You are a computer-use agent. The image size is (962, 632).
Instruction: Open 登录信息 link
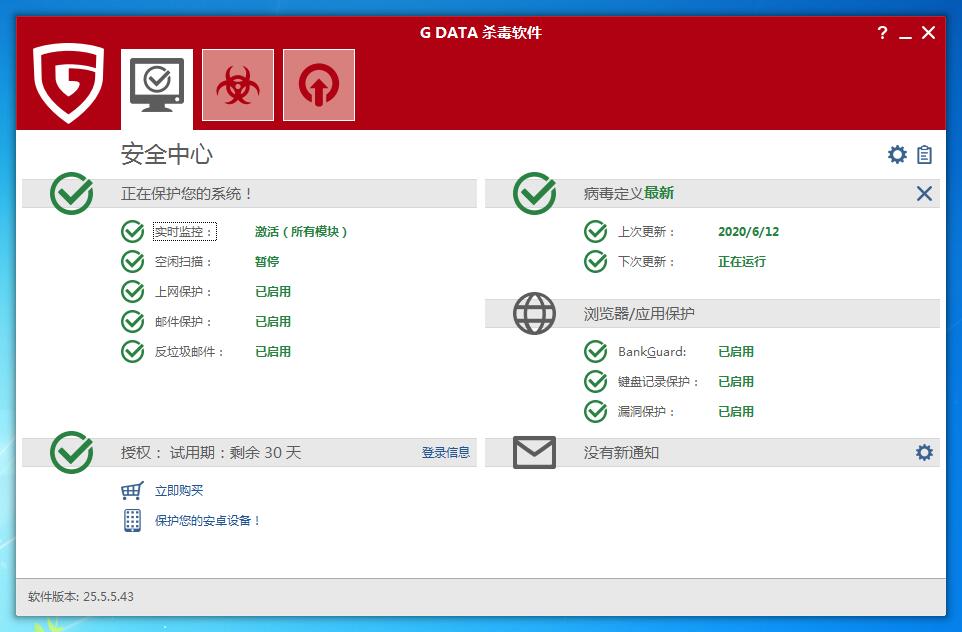click(x=446, y=453)
